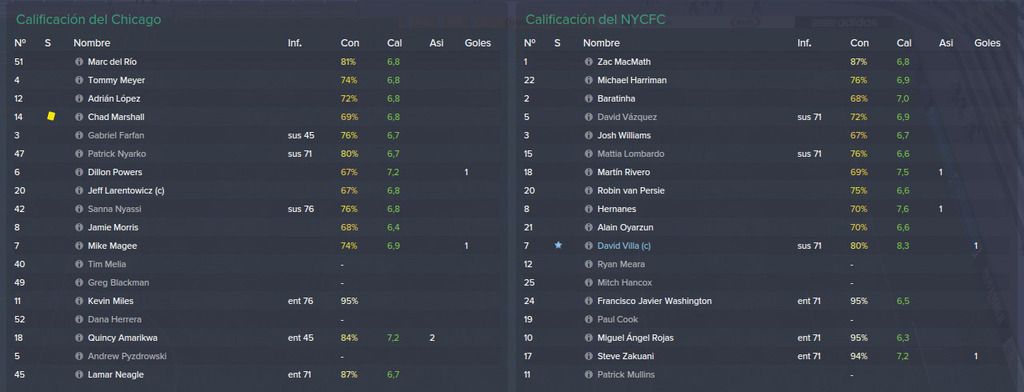Sort Chicago table by Cal column
This screenshot has height=392, width=1024.
394,43
